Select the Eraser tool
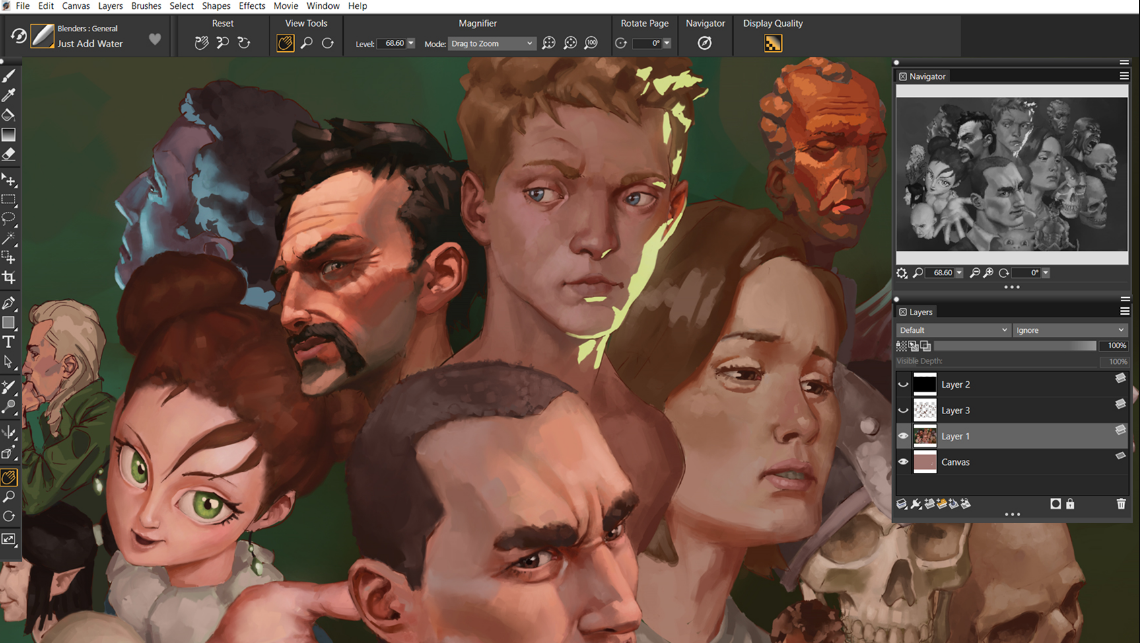The image size is (1140, 643). [9, 154]
